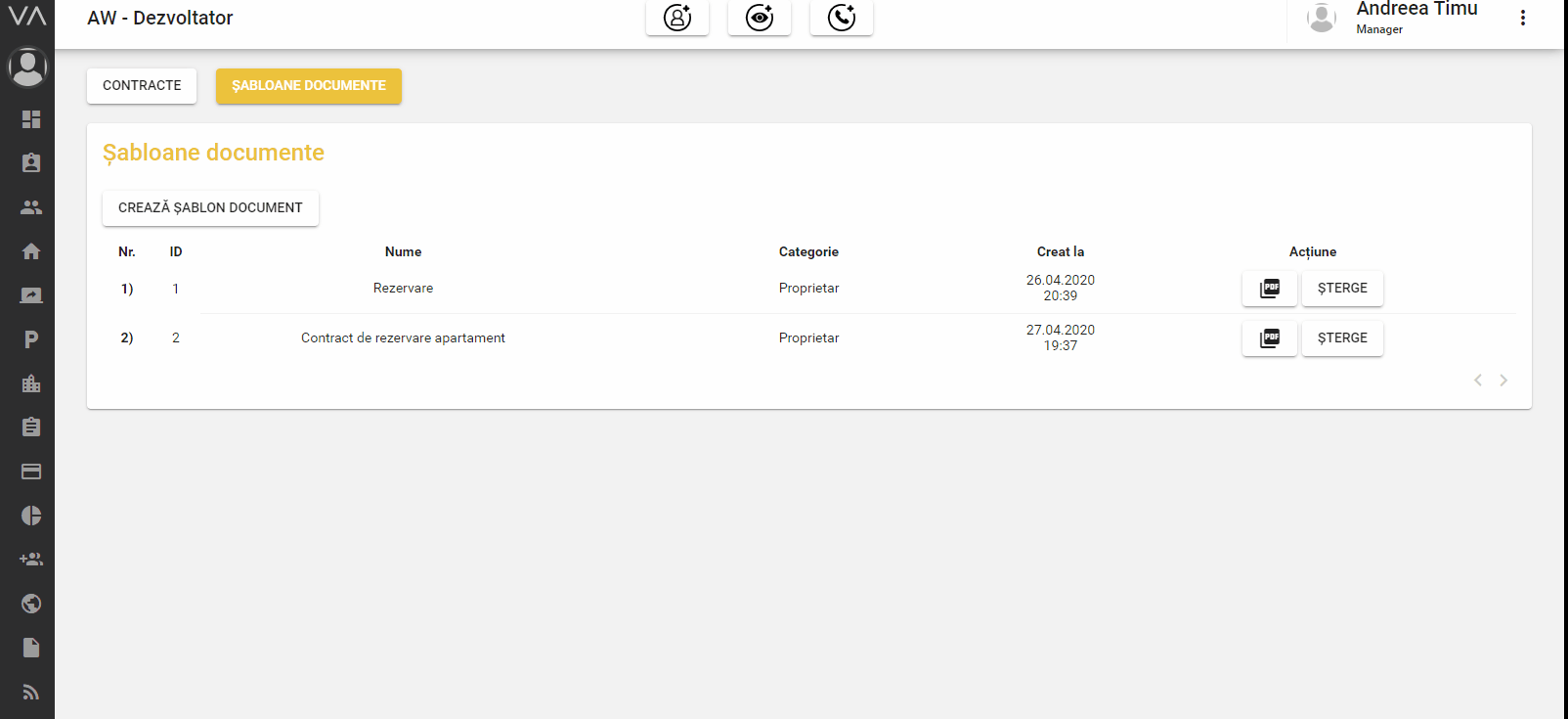Click the globe icon in sidebar
Image resolution: width=1568 pixels, height=719 pixels.
point(31,604)
